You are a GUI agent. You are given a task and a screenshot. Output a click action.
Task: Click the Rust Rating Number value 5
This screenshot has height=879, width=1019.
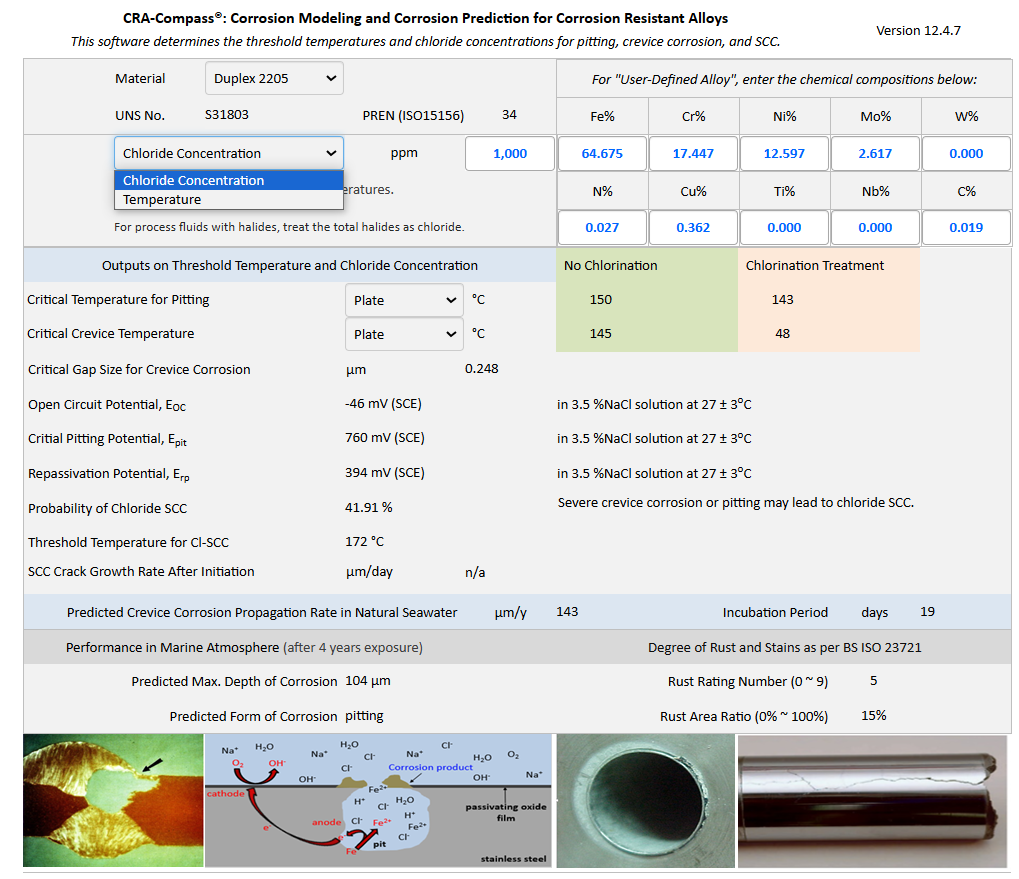tap(873, 681)
